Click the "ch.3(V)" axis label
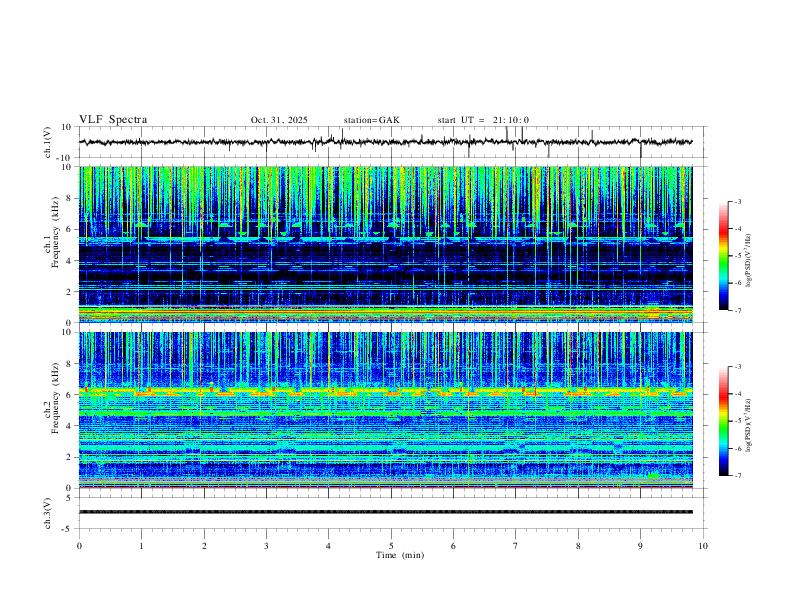The height and width of the screenshot is (612, 792). [48, 513]
